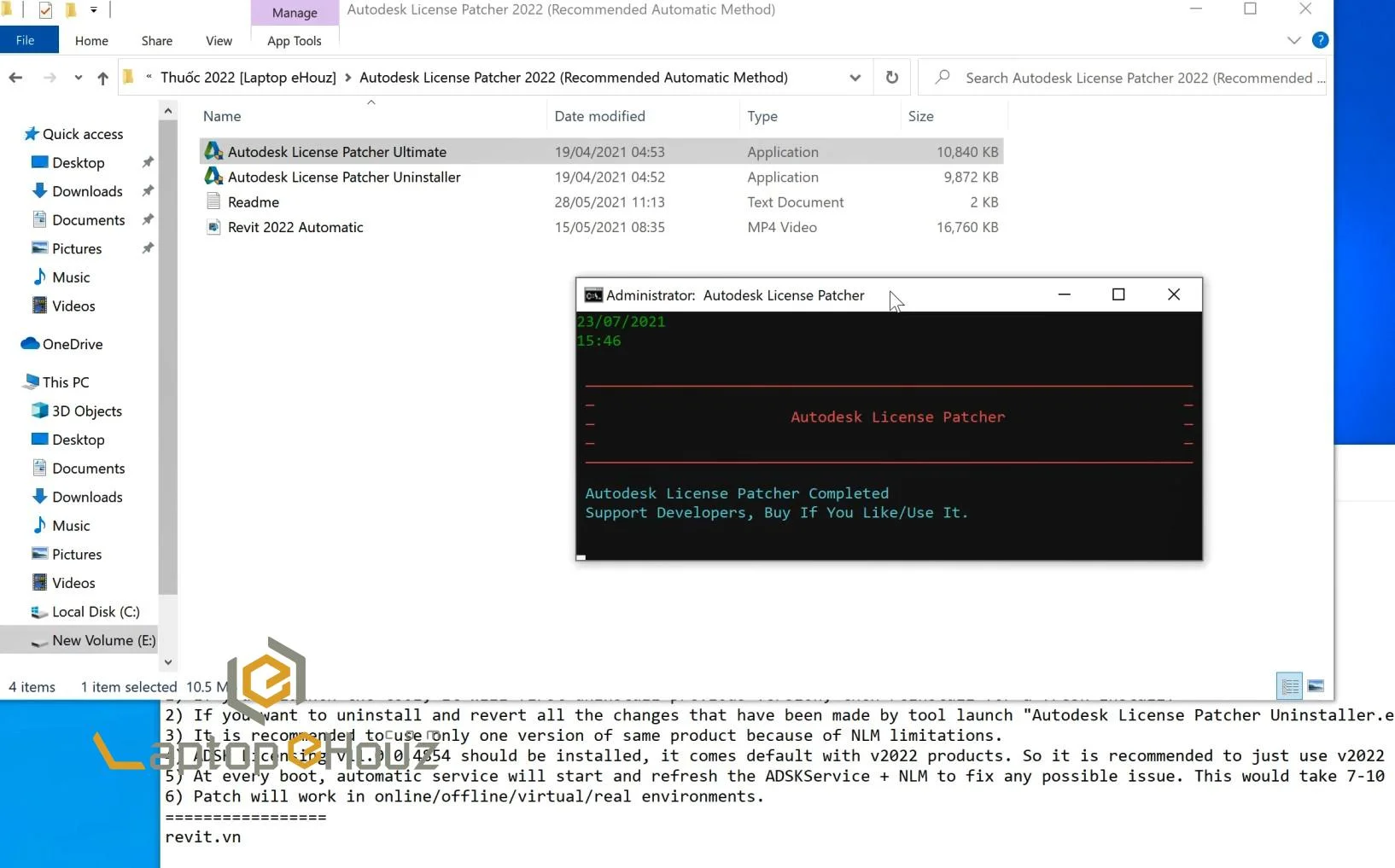Viewport: 1395px width, 868px height.
Task: Switch to the Share ribbon tab
Action: [157, 40]
